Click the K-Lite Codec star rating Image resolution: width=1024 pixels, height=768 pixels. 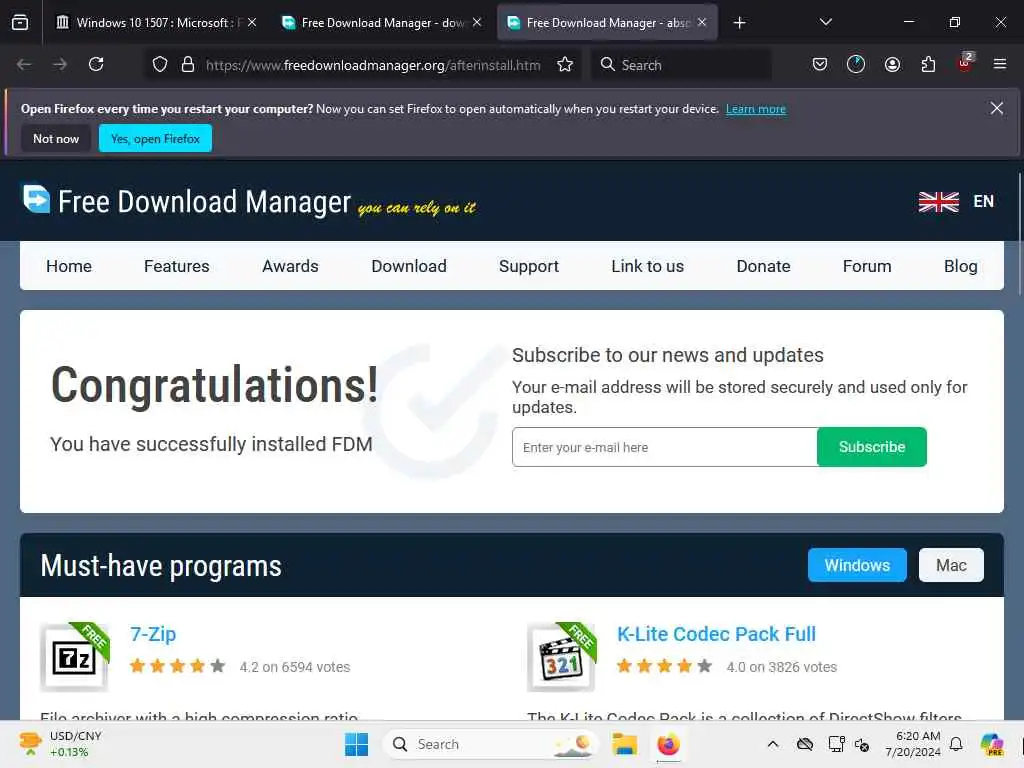tap(665, 666)
